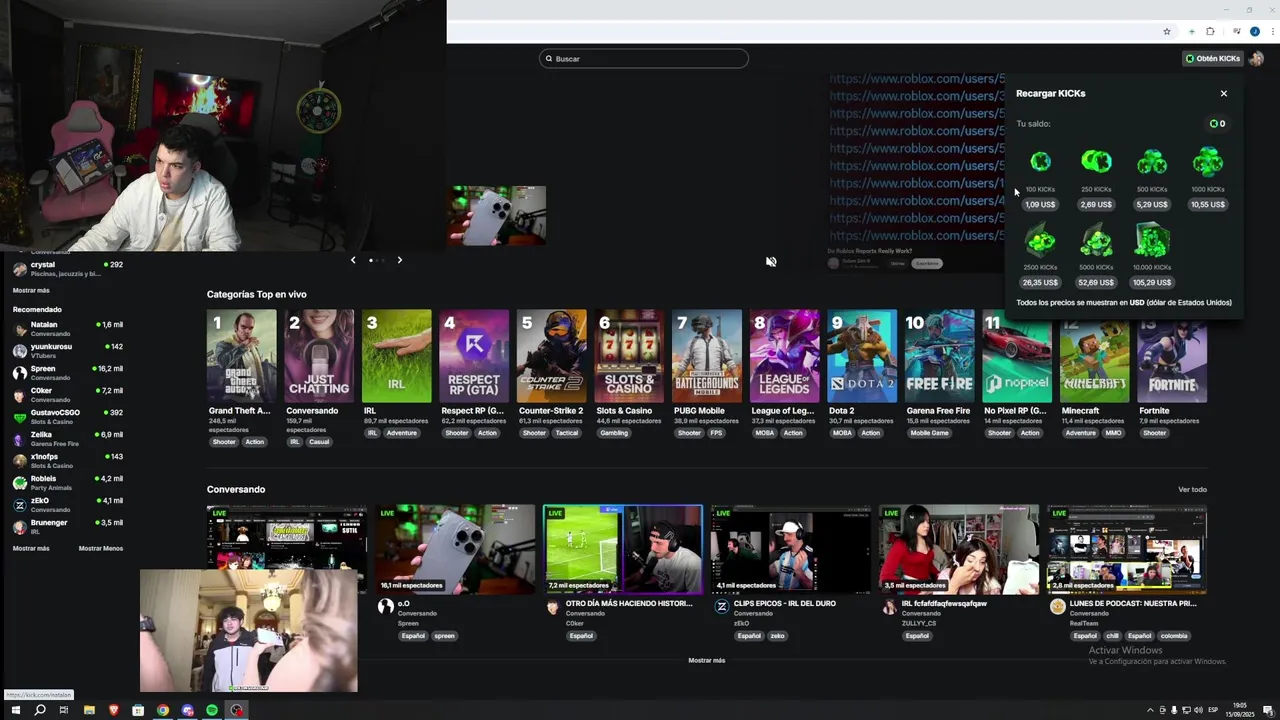Image resolution: width=1280 pixels, height=720 pixels.
Task: Open Slots & Casino category card
Action: (629, 356)
